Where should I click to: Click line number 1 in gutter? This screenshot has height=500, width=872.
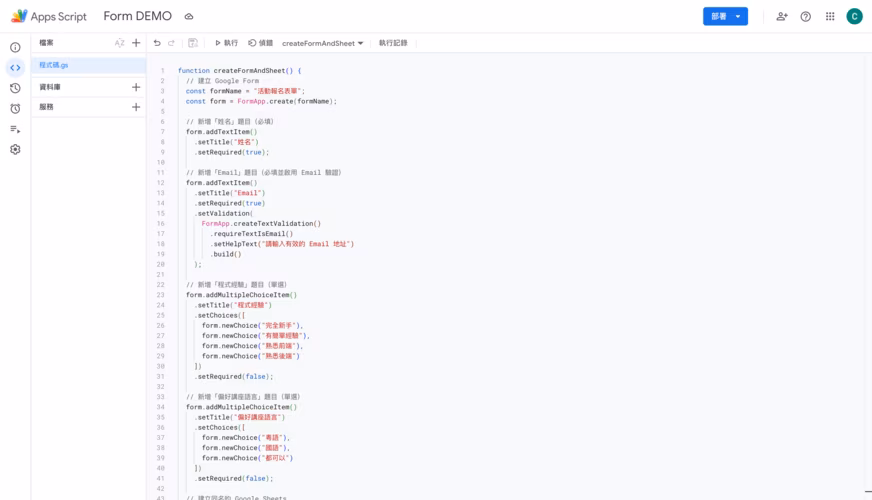point(162,71)
